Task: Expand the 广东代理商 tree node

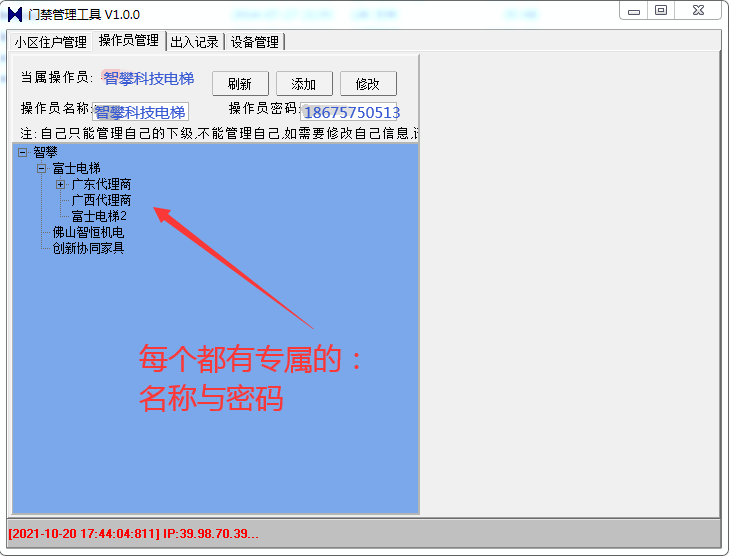Action: [60, 185]
